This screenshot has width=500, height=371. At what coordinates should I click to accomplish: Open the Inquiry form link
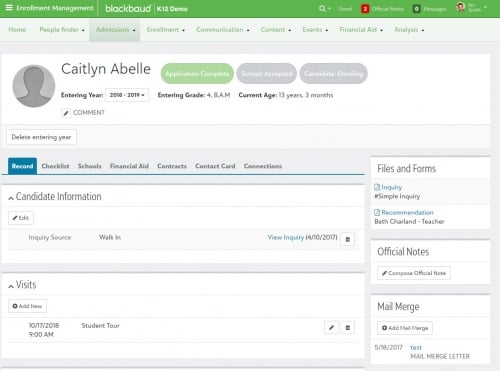[392, 187]
